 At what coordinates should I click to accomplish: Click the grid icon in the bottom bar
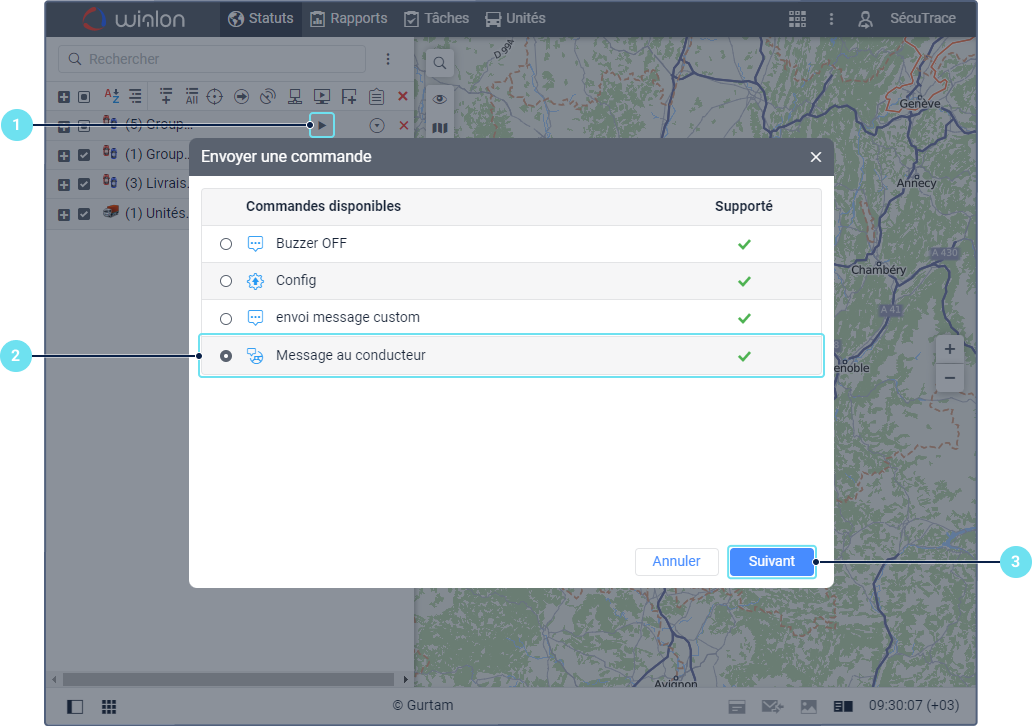[109, 707]
